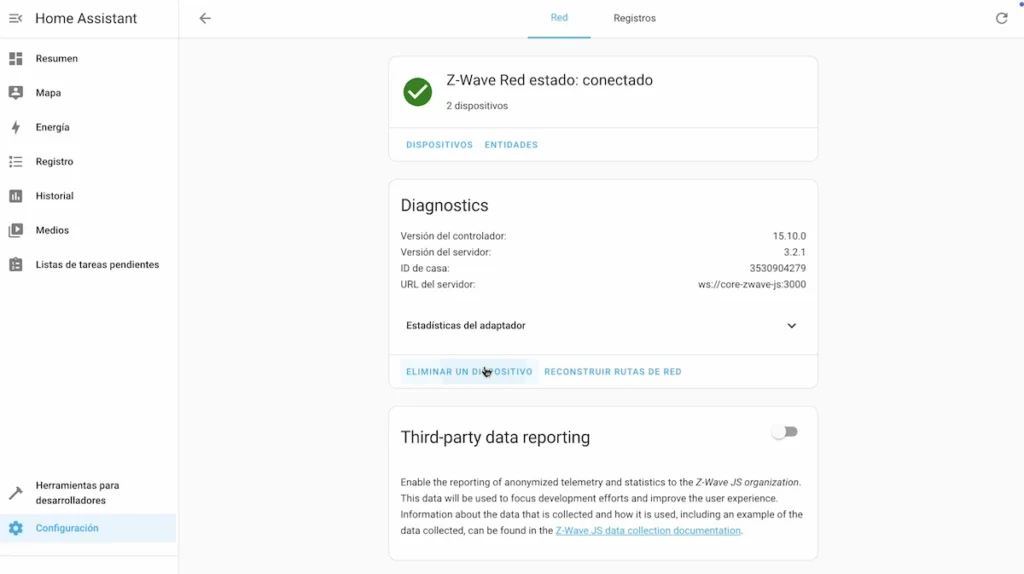Click the Medios play icon
Image resolution: width=1024 pixels, height=574 pixels.
tap(16, 230)
